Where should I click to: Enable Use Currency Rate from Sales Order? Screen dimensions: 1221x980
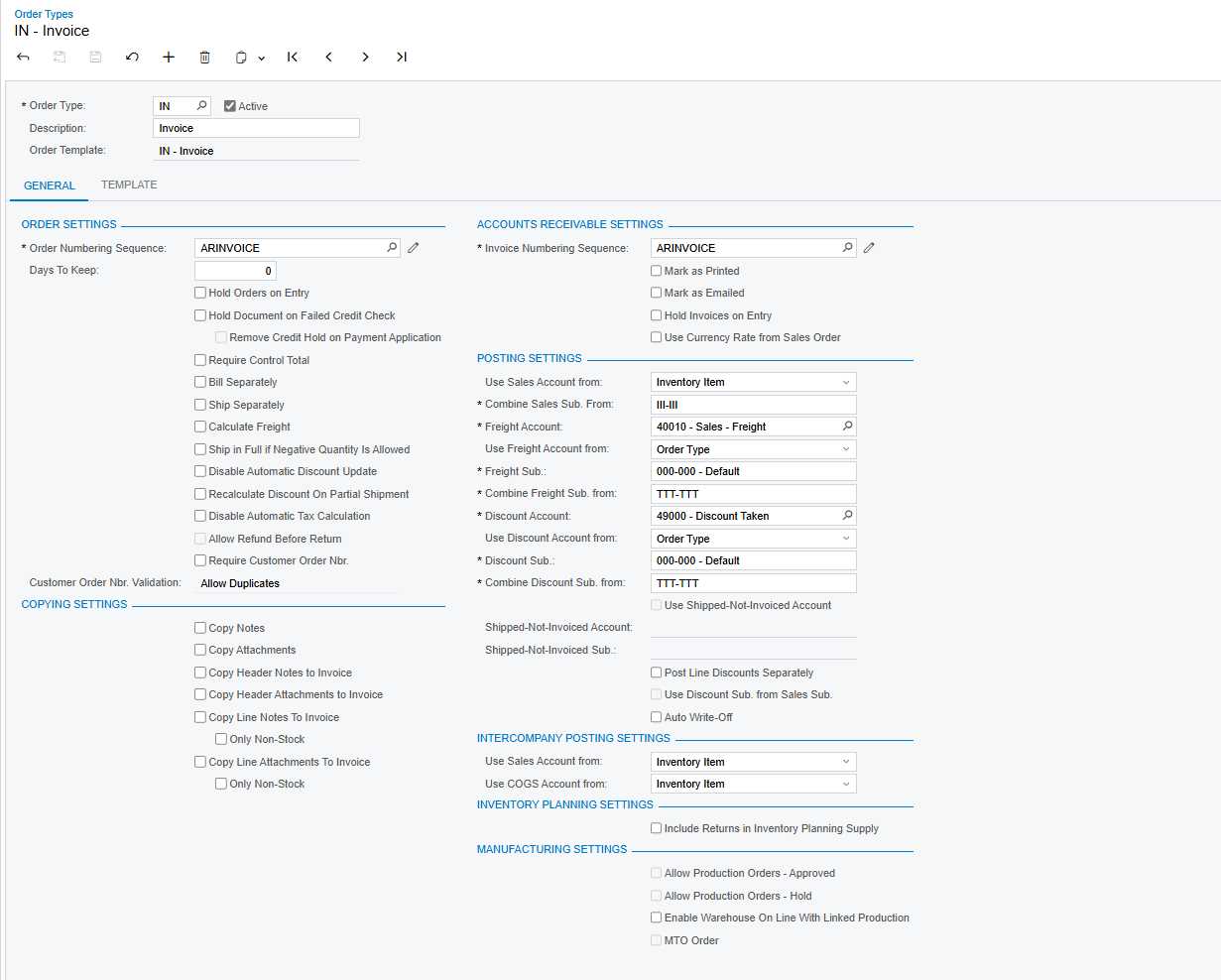(656, 337)
